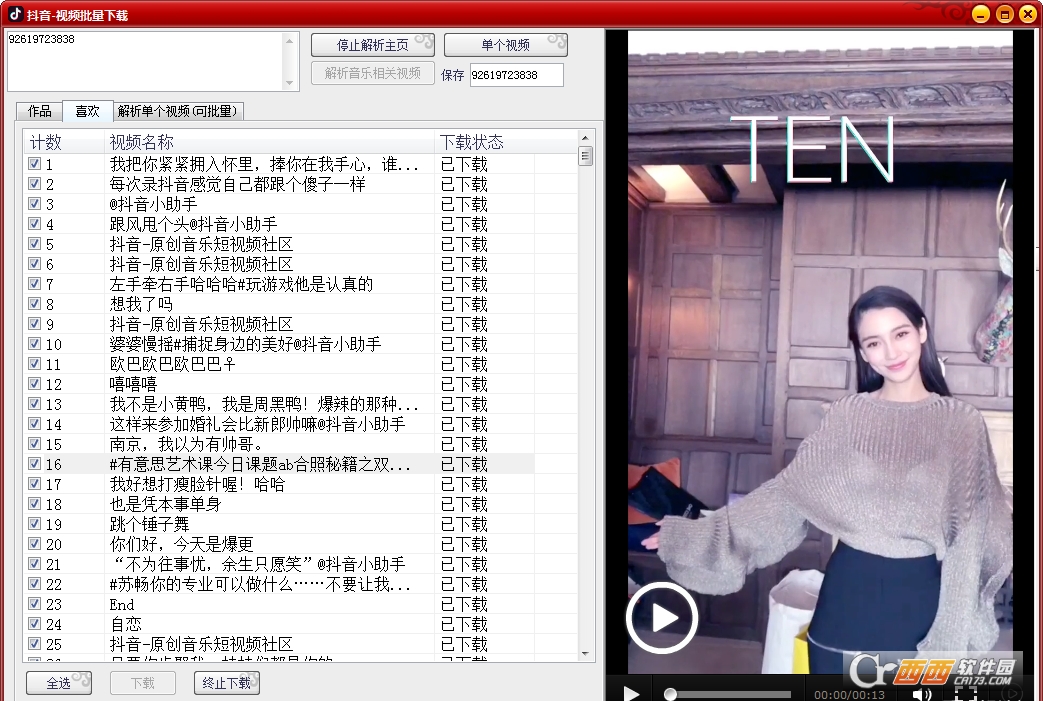Toggle fullscreen video via the bracket icon
Screen dimensions: 1043x701
[x=966, y=694]
